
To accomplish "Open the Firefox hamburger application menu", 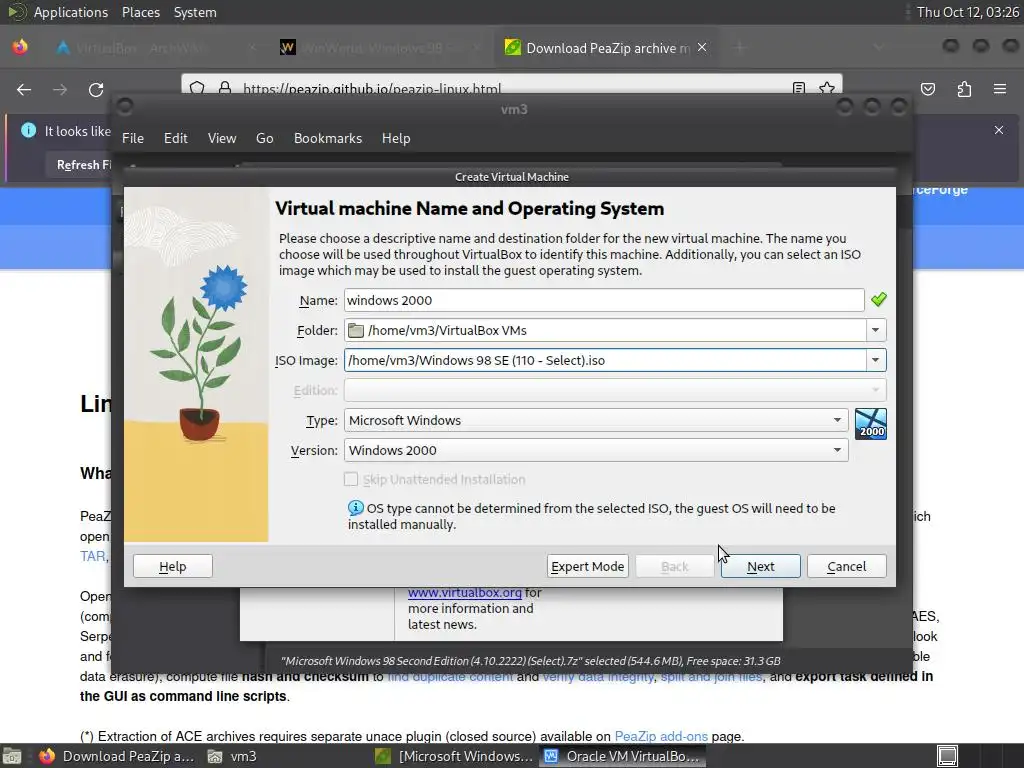I will [x=1000, y=89].
